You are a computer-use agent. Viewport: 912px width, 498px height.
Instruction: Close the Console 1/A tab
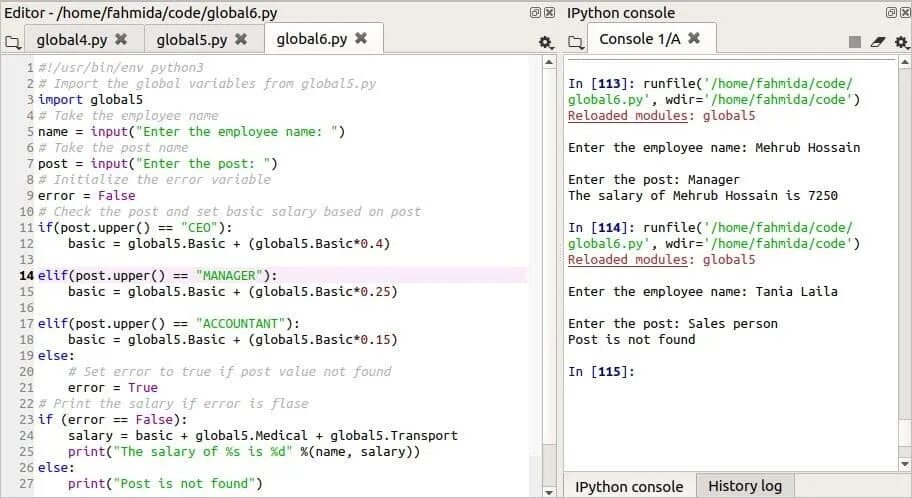693,38
